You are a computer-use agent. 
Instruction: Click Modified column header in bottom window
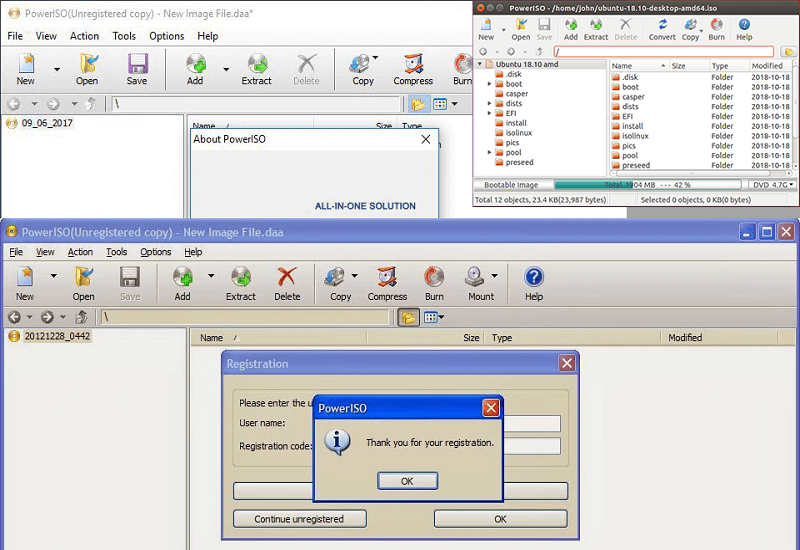(719, 338)
